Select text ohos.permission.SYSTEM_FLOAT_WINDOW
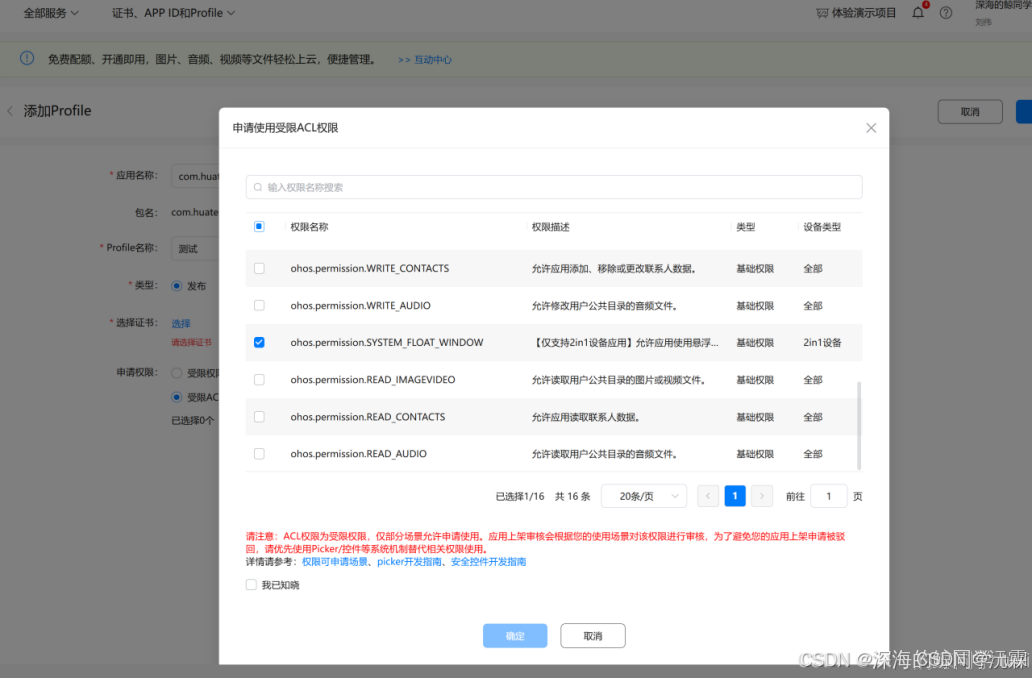The image size is (1032, 678). pos(387,342)
